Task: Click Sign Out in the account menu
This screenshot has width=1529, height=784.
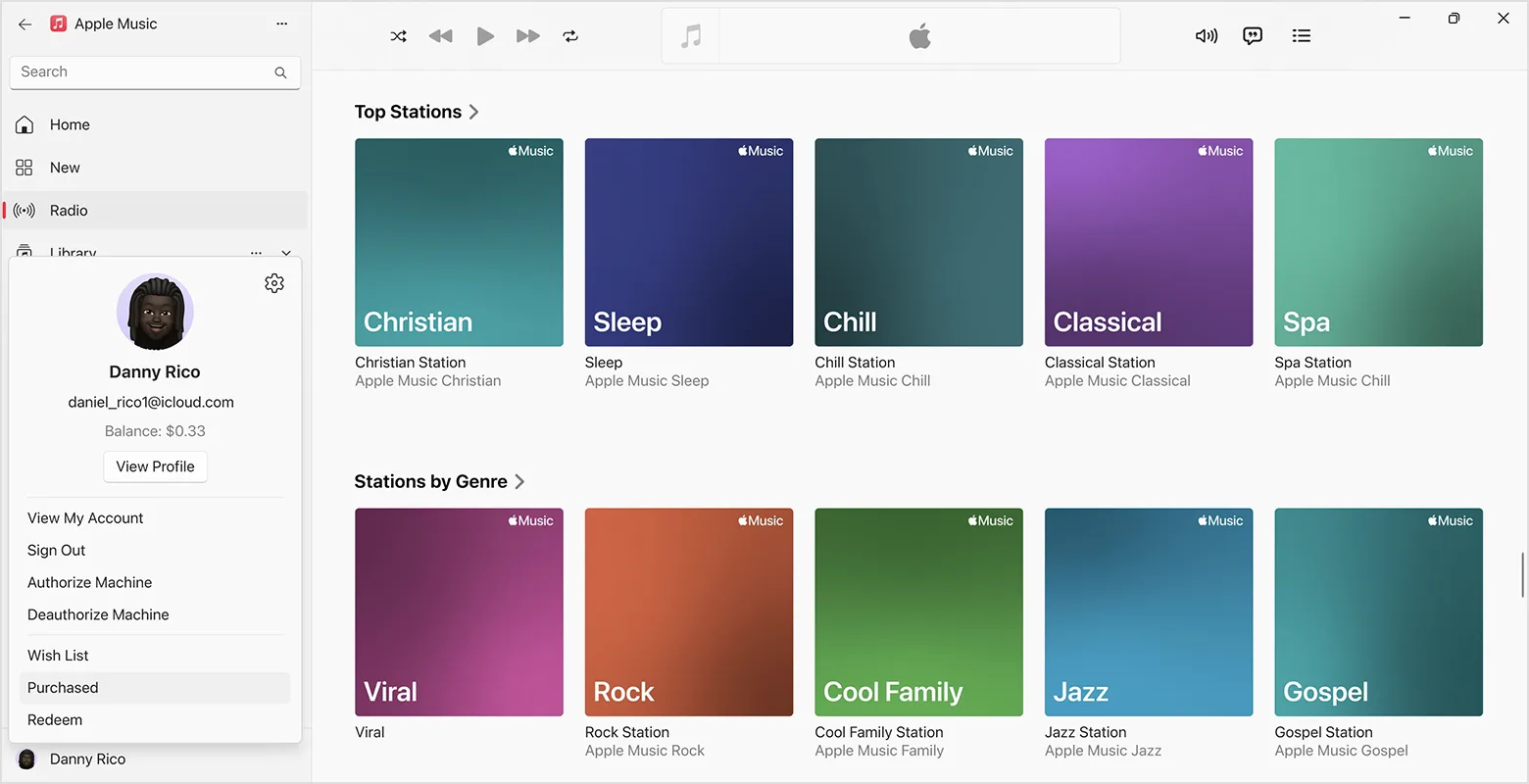Action: point(56,550)
